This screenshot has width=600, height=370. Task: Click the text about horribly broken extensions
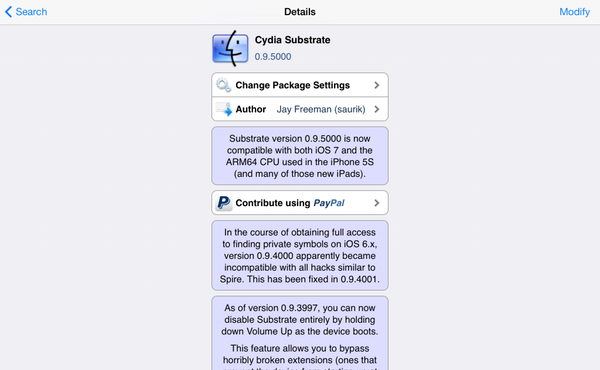click(300, 358)
